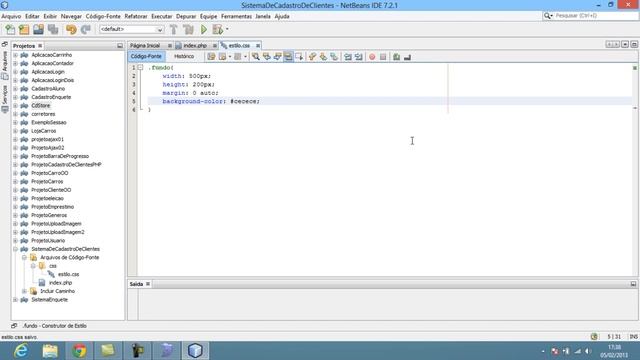The width and height of the screenshot is (640, 360).
Task: Click the Build Project hammer icon
Action: click(x=173, y=29)
